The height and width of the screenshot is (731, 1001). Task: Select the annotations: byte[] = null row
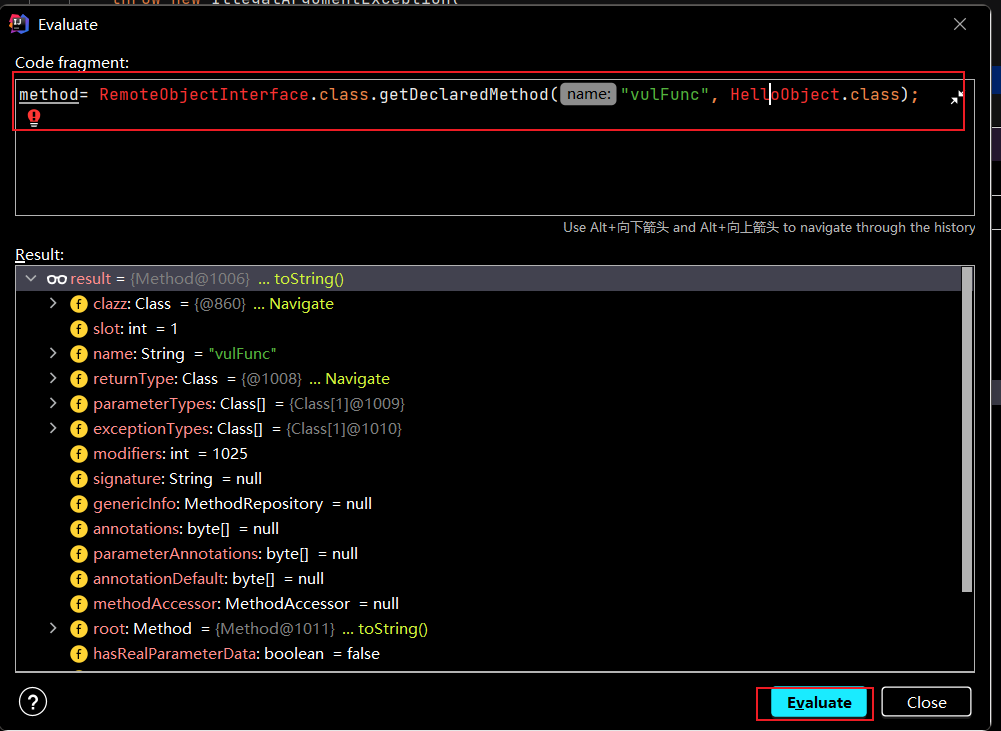[488, 529]
